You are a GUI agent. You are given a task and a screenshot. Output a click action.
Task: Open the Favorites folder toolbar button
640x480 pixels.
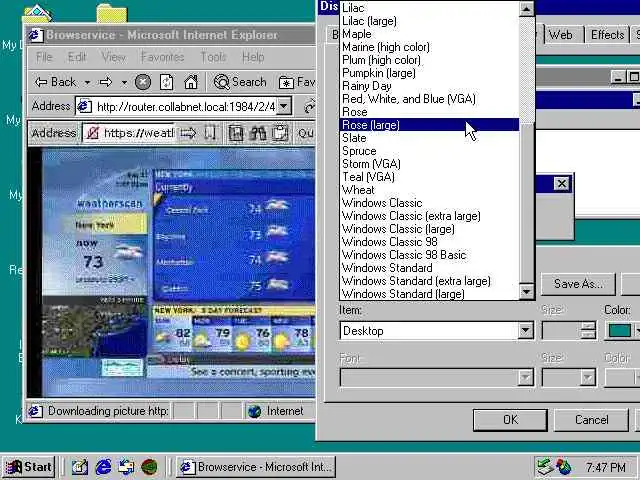click(x=297, y=82)
